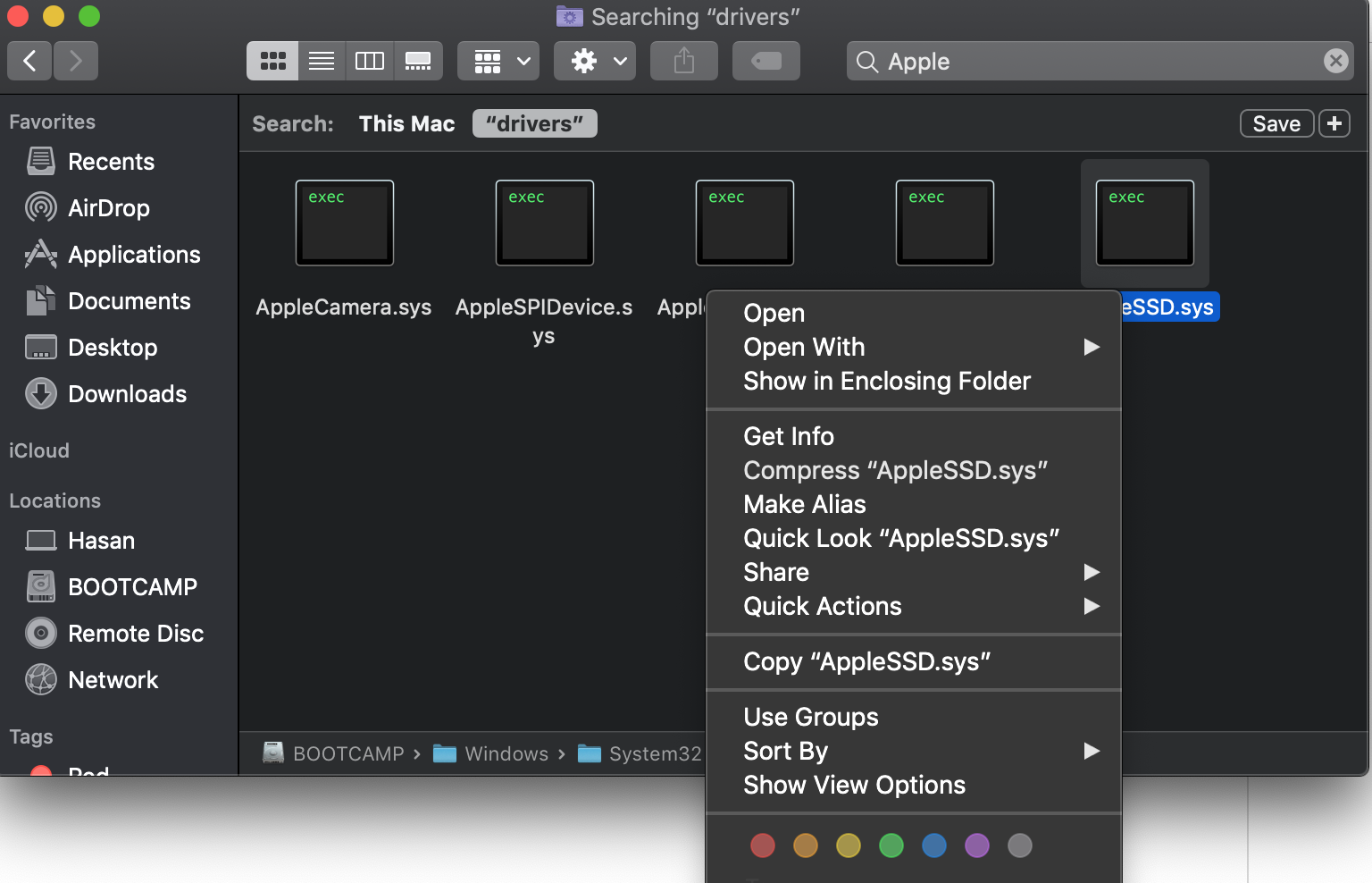Apply the red tag color
This screenshot has width=1372, height=883.
coord(763,845)
